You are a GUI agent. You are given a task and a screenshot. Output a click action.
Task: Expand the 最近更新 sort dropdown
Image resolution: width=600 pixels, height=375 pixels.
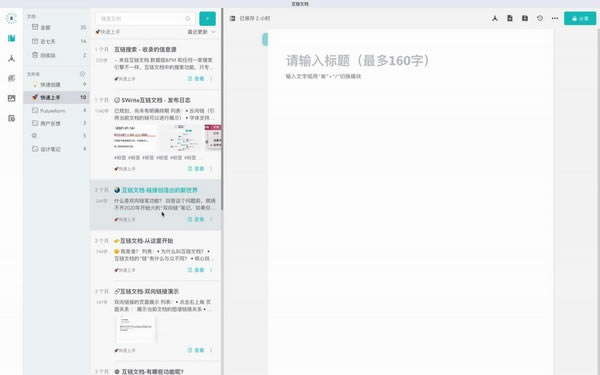[x=201, y=32]
